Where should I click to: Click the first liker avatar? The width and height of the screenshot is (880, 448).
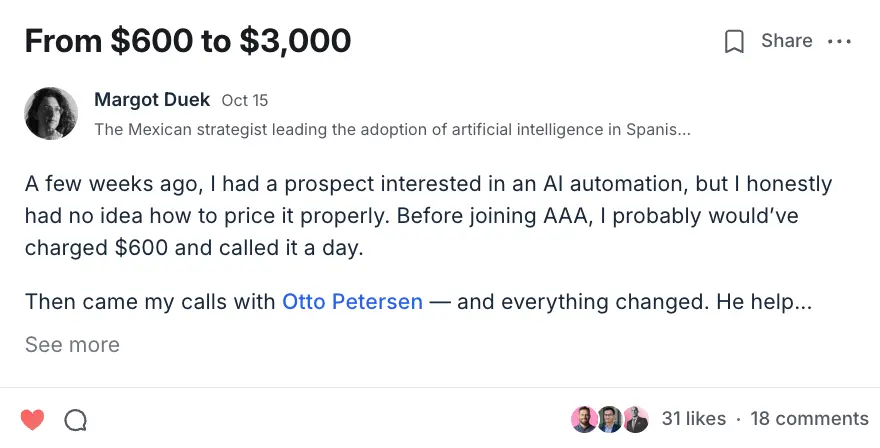584,419
